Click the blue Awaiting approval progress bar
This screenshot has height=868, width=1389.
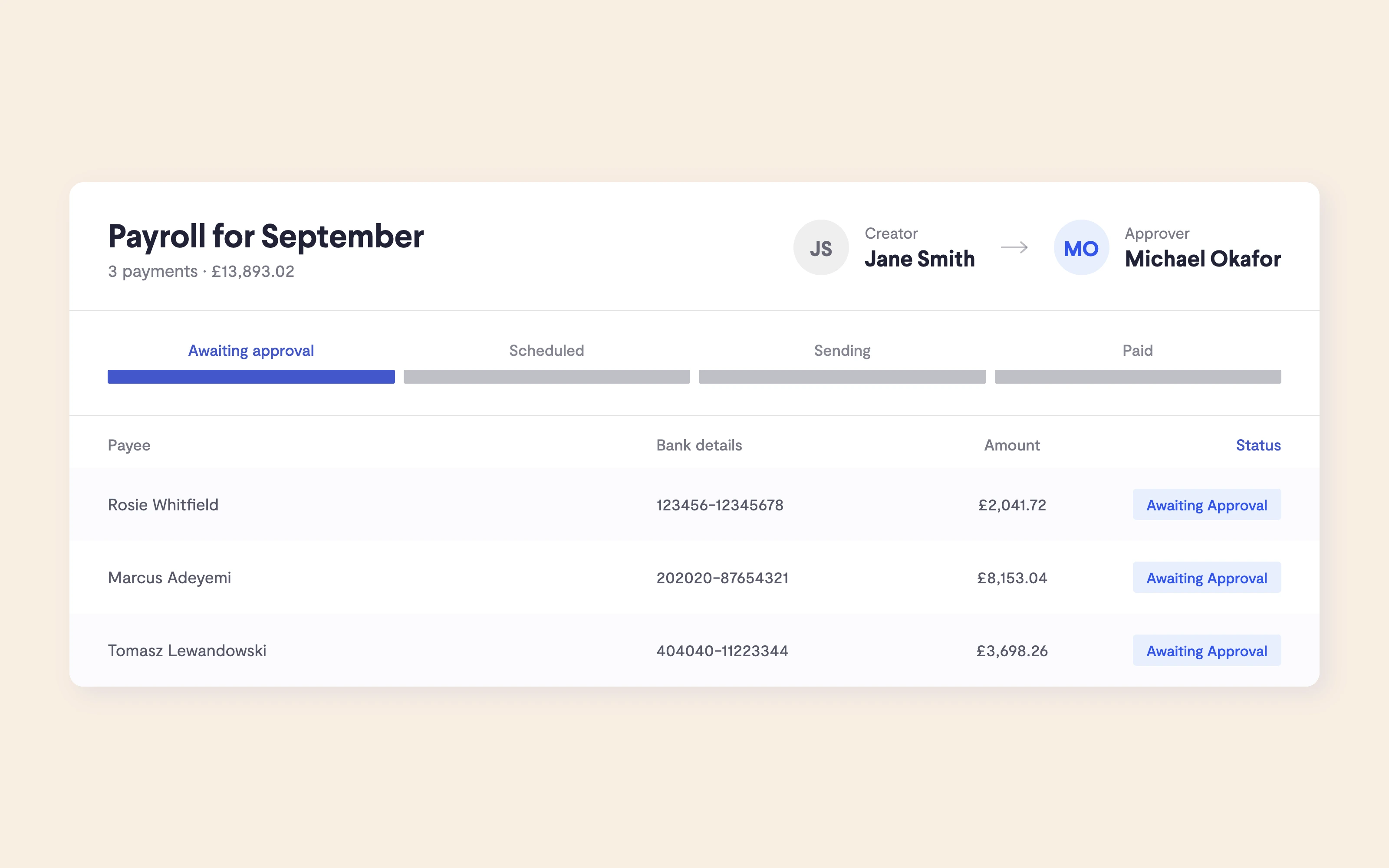(x=251, y=377)
